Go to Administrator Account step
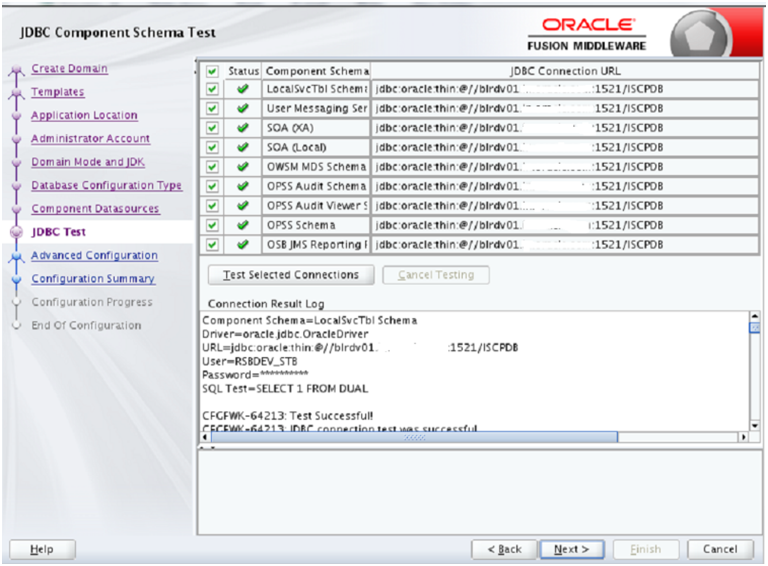Screen dimensions: 768x566 pyautogui.click(x=91, y=139)
